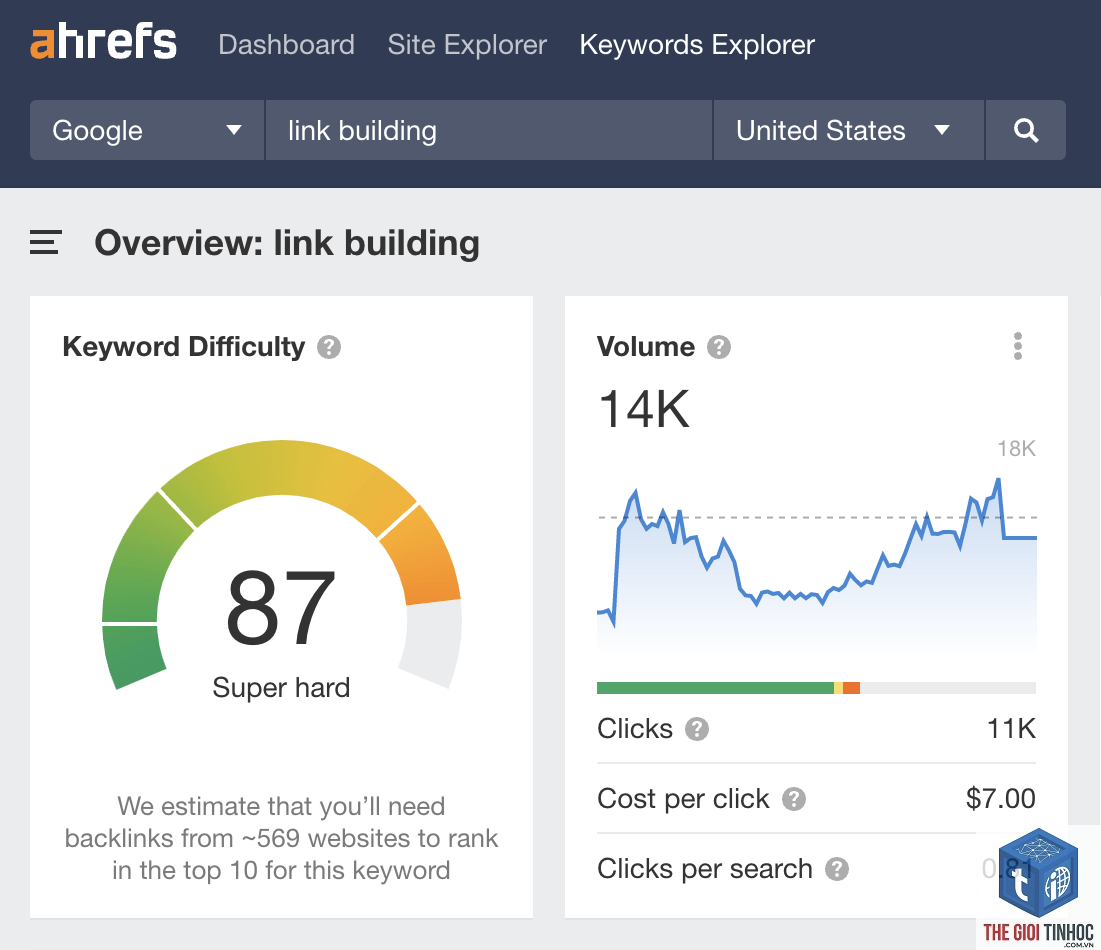Click the 'link building' keyword input field

pyautogui.click(x=489, y=130)
